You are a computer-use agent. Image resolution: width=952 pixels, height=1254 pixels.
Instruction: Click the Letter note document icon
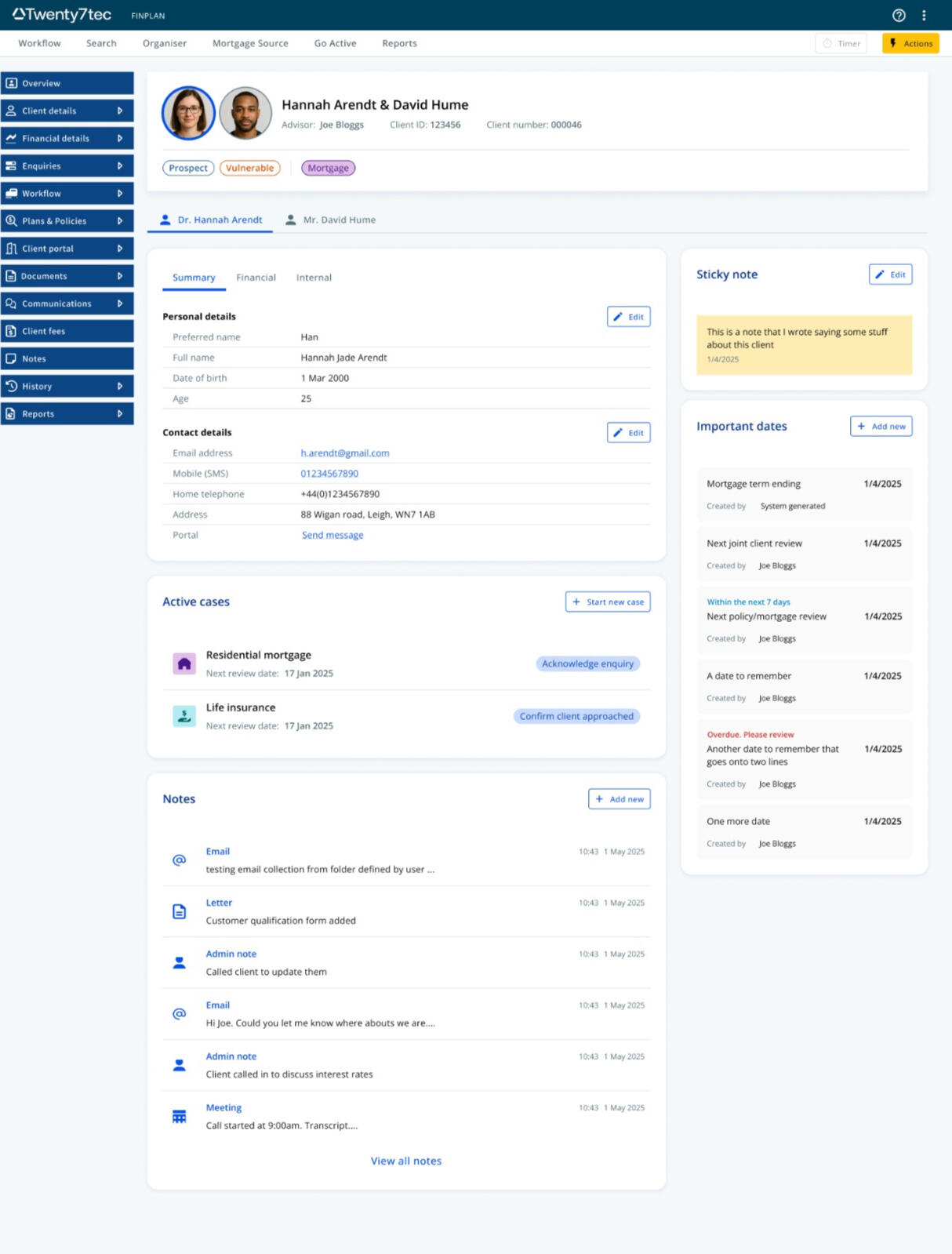click(180, 911)
